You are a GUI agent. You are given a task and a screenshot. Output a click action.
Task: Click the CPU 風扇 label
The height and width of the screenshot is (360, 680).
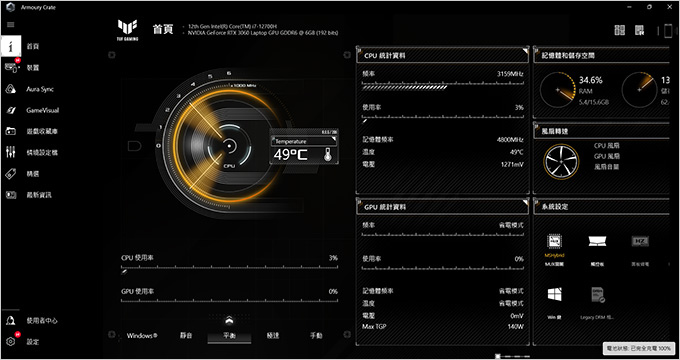[x=606, y=146]
